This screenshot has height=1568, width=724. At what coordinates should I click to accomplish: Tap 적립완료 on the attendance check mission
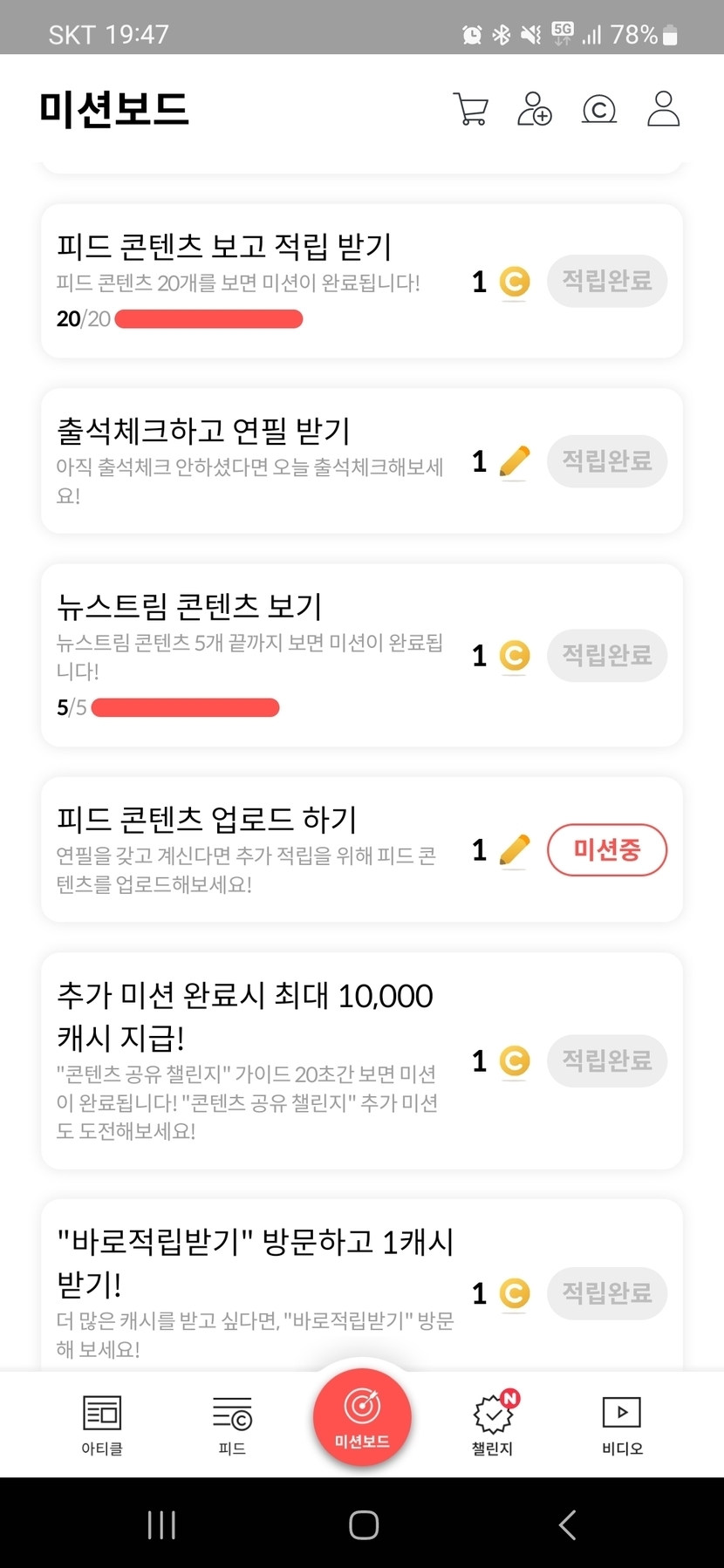point(607,460)
